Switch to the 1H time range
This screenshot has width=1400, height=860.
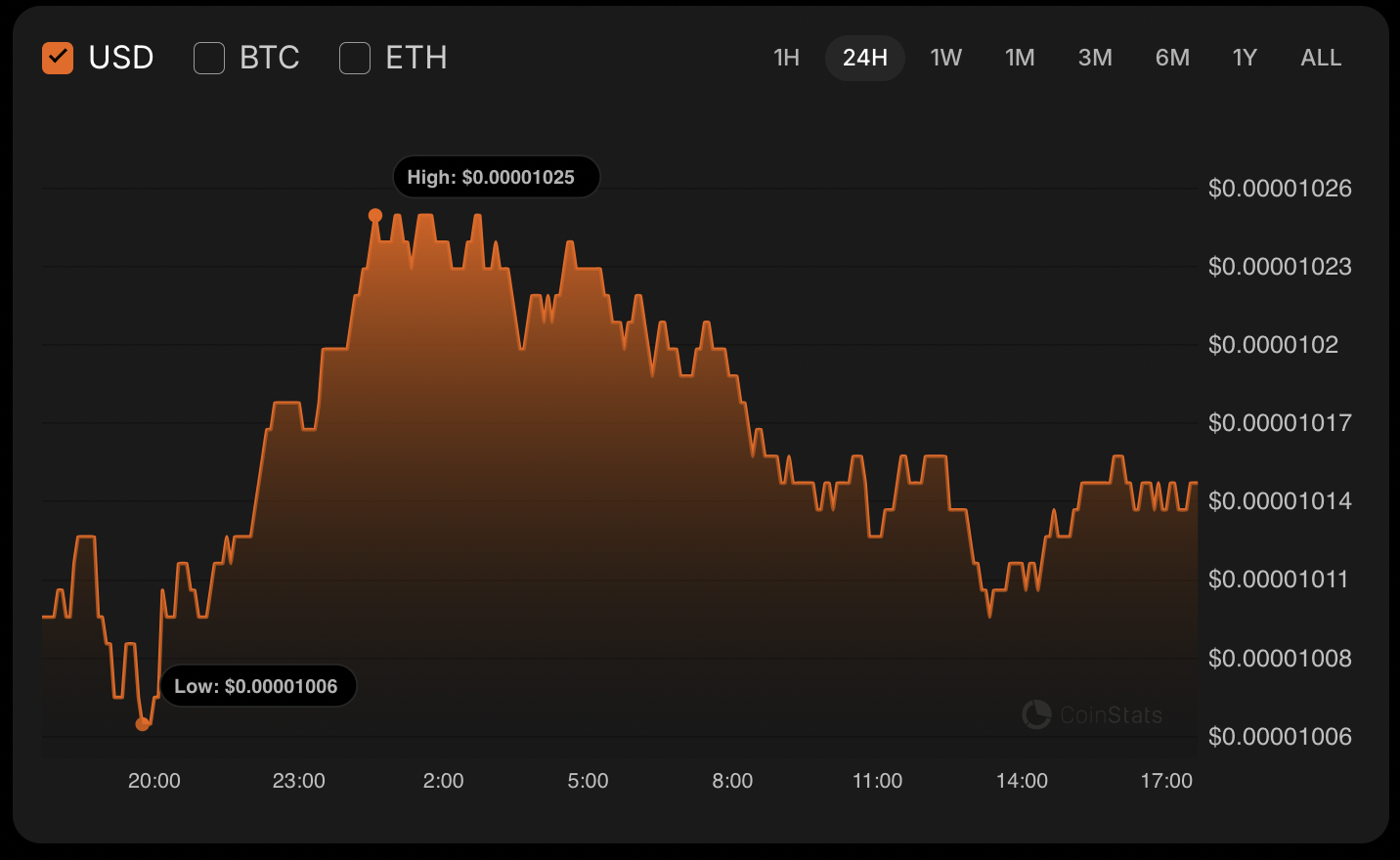(x=786, y=58)
